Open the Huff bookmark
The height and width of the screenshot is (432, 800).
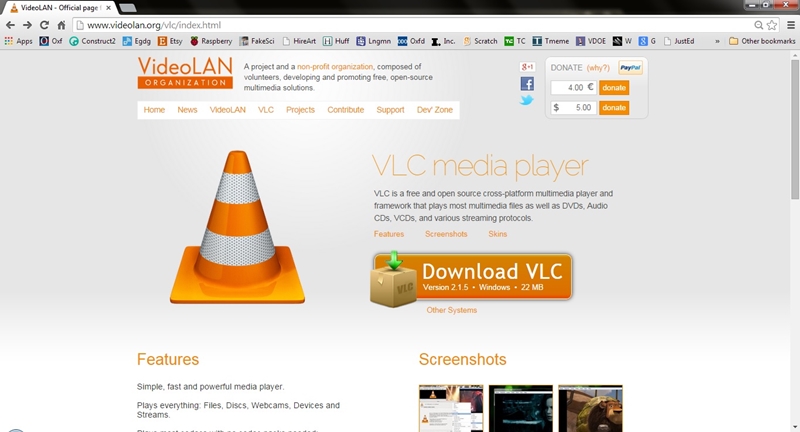click(x=336, y=41)
